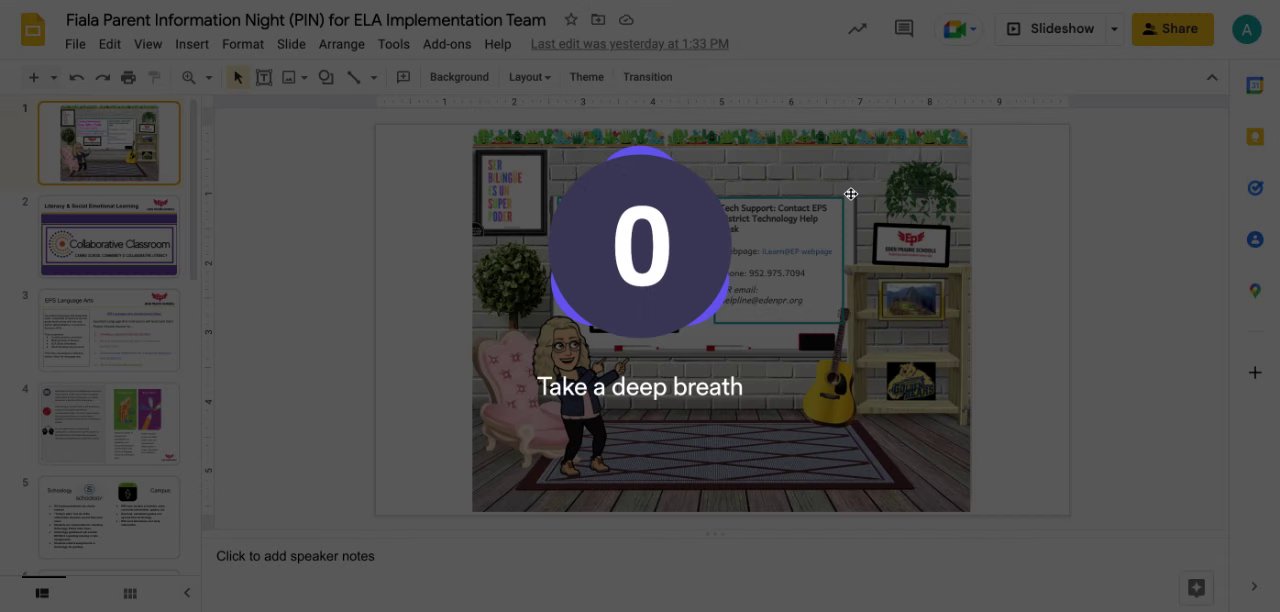
Task: Switch to grid view
Action: tap(130, 593)
